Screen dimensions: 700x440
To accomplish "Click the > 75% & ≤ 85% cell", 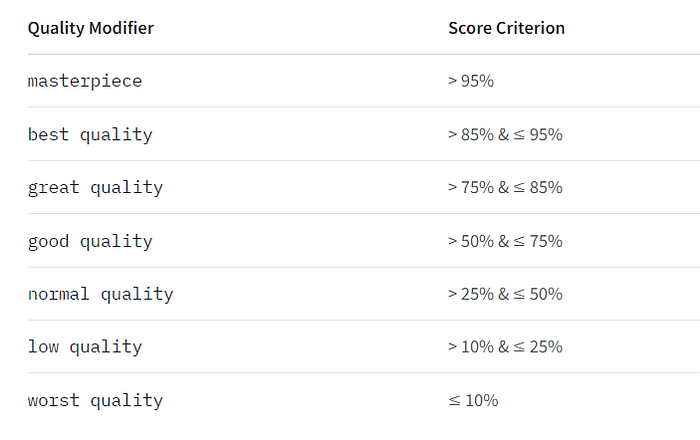I will coord(505,187).
